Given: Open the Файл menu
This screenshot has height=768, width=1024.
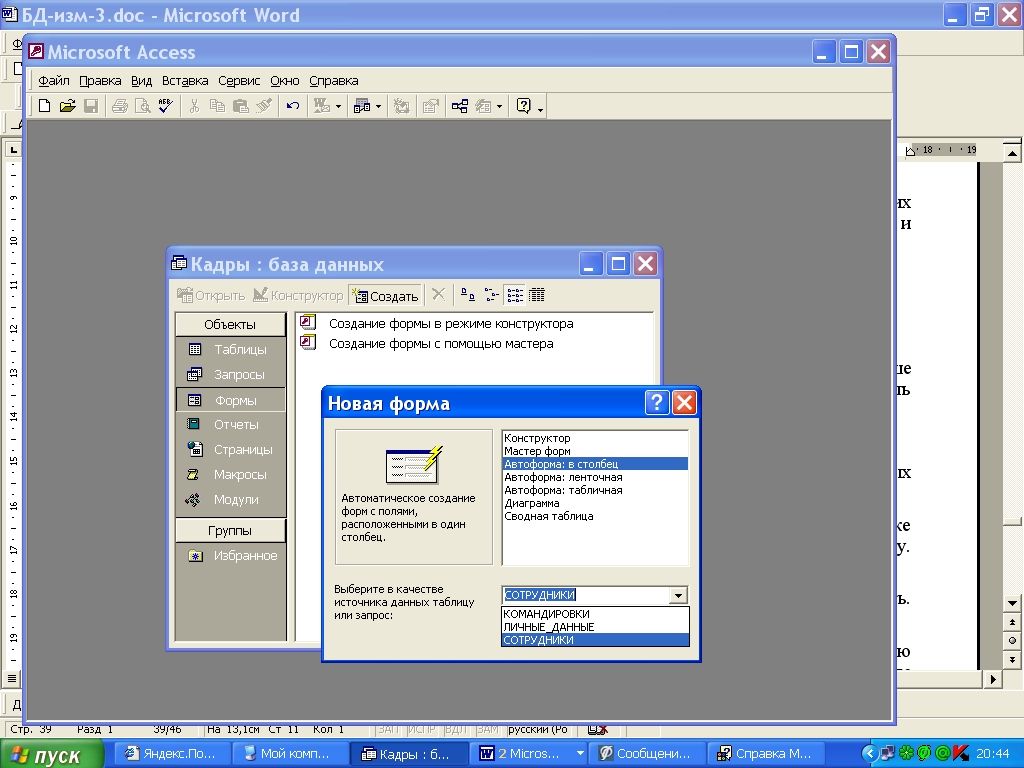Looking at the screenshot, I should (54, 80).
